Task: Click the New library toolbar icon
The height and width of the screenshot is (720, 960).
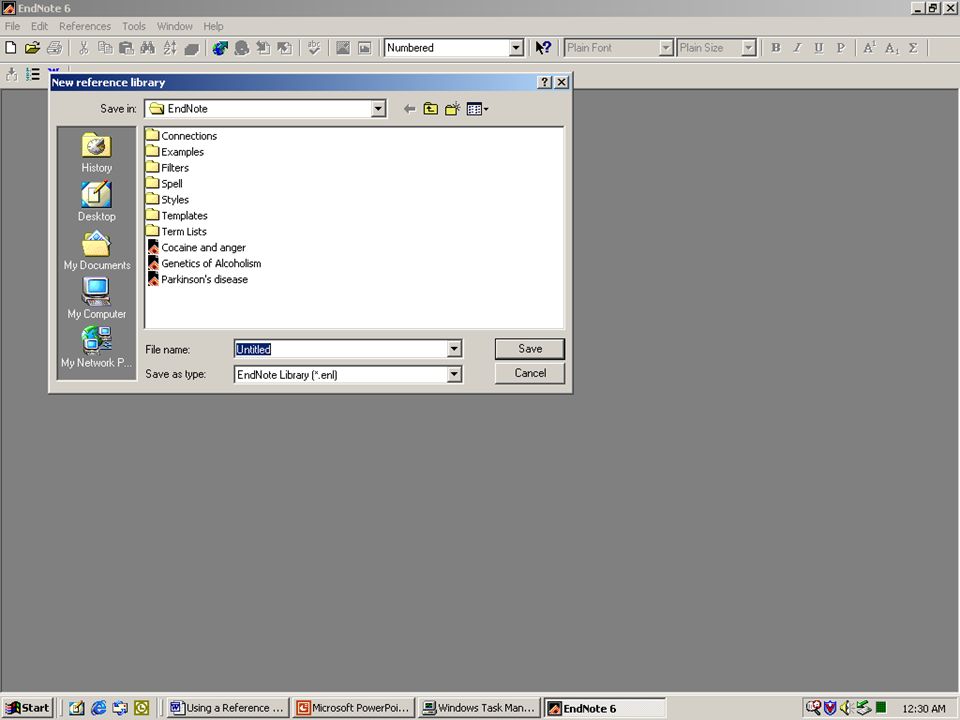Action: pos(11,48)
